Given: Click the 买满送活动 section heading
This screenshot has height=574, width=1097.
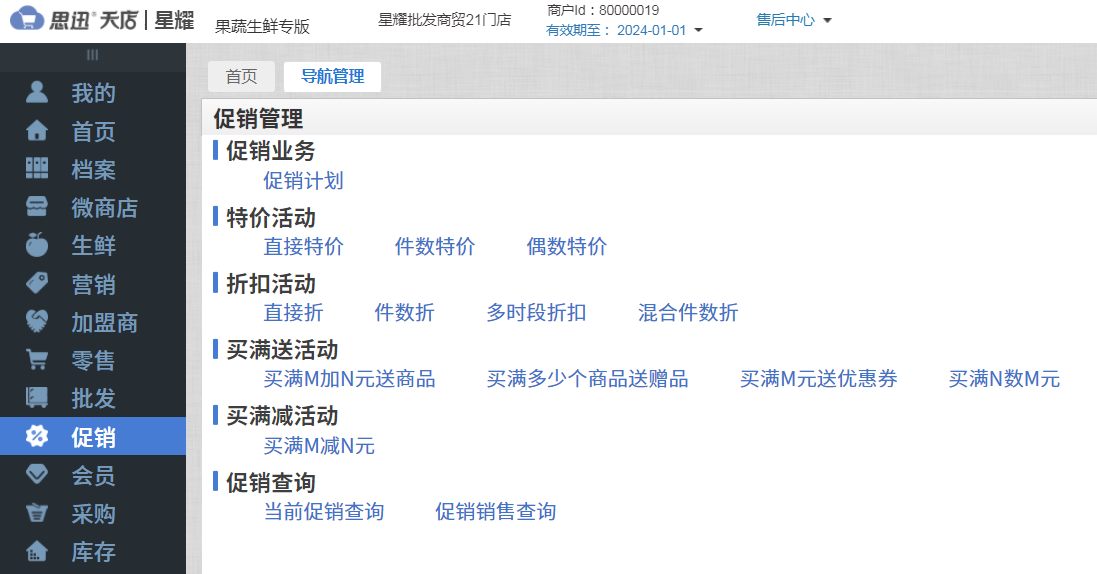Looking at the screenshot, I should point(282,349).
